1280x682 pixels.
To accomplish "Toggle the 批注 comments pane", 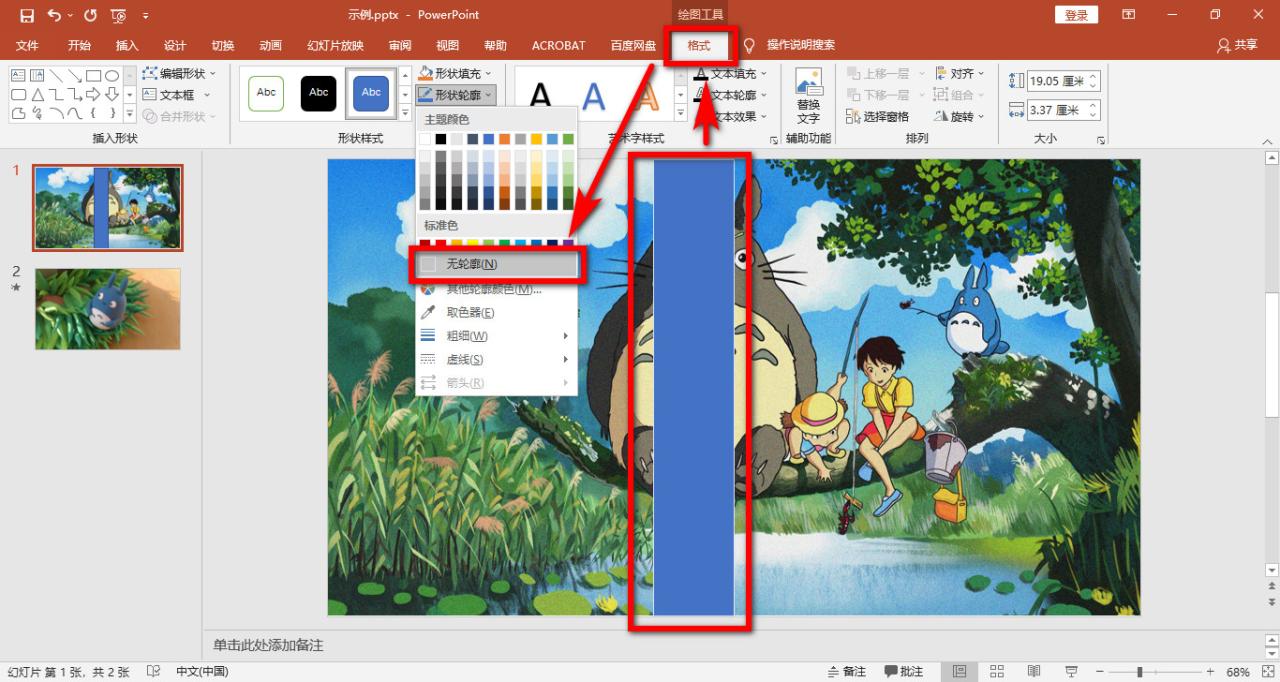I will coord(903,671).
